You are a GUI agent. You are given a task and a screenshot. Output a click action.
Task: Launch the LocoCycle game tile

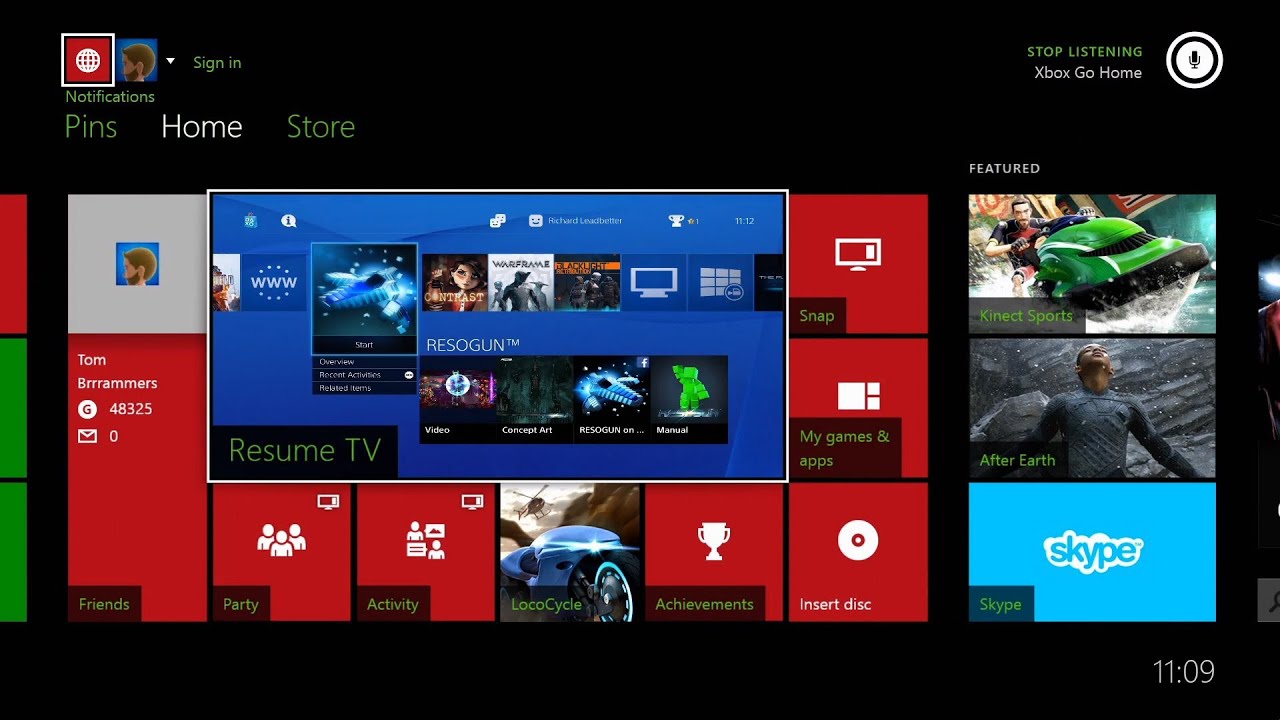pos(570,552)
